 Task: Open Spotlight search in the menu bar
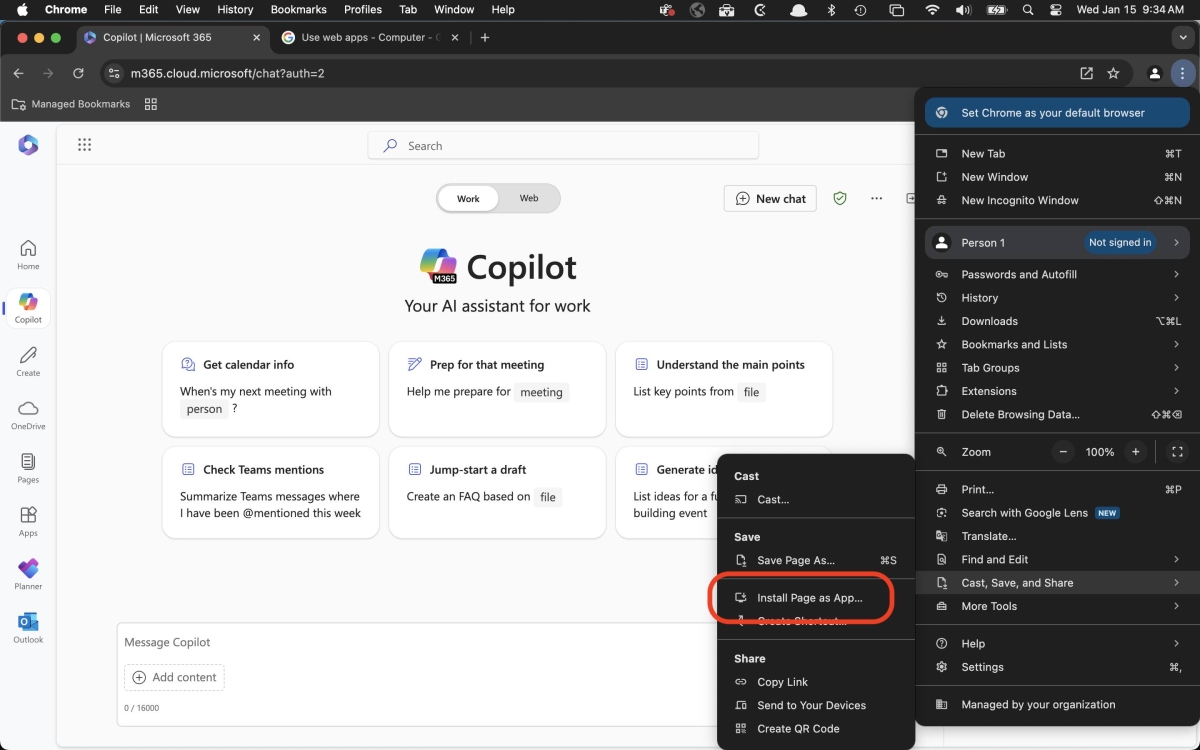[x=1028, y=10]
